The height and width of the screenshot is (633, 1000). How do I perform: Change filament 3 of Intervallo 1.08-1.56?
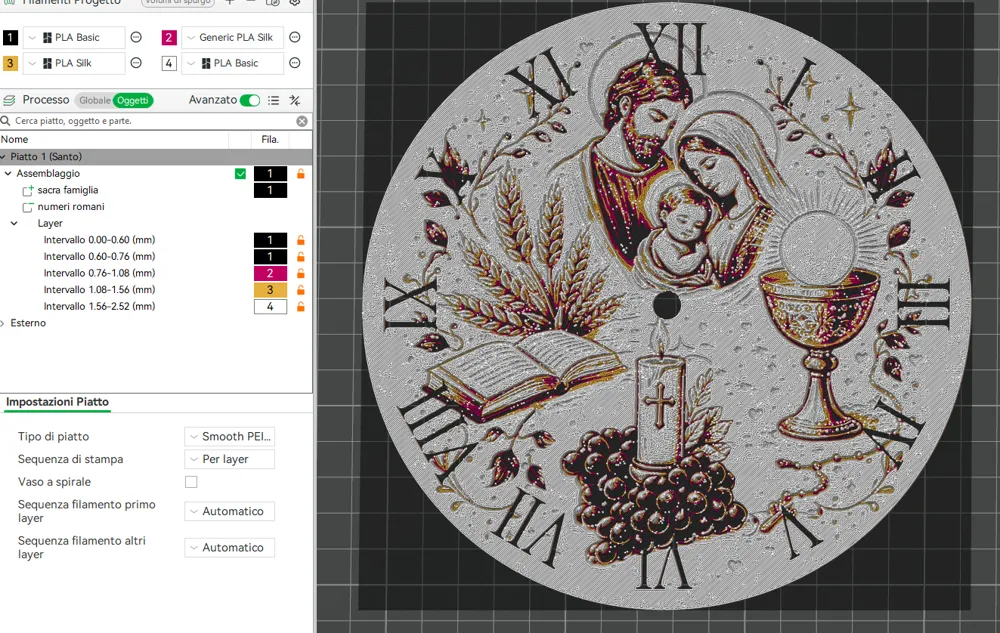click(270, 290)
